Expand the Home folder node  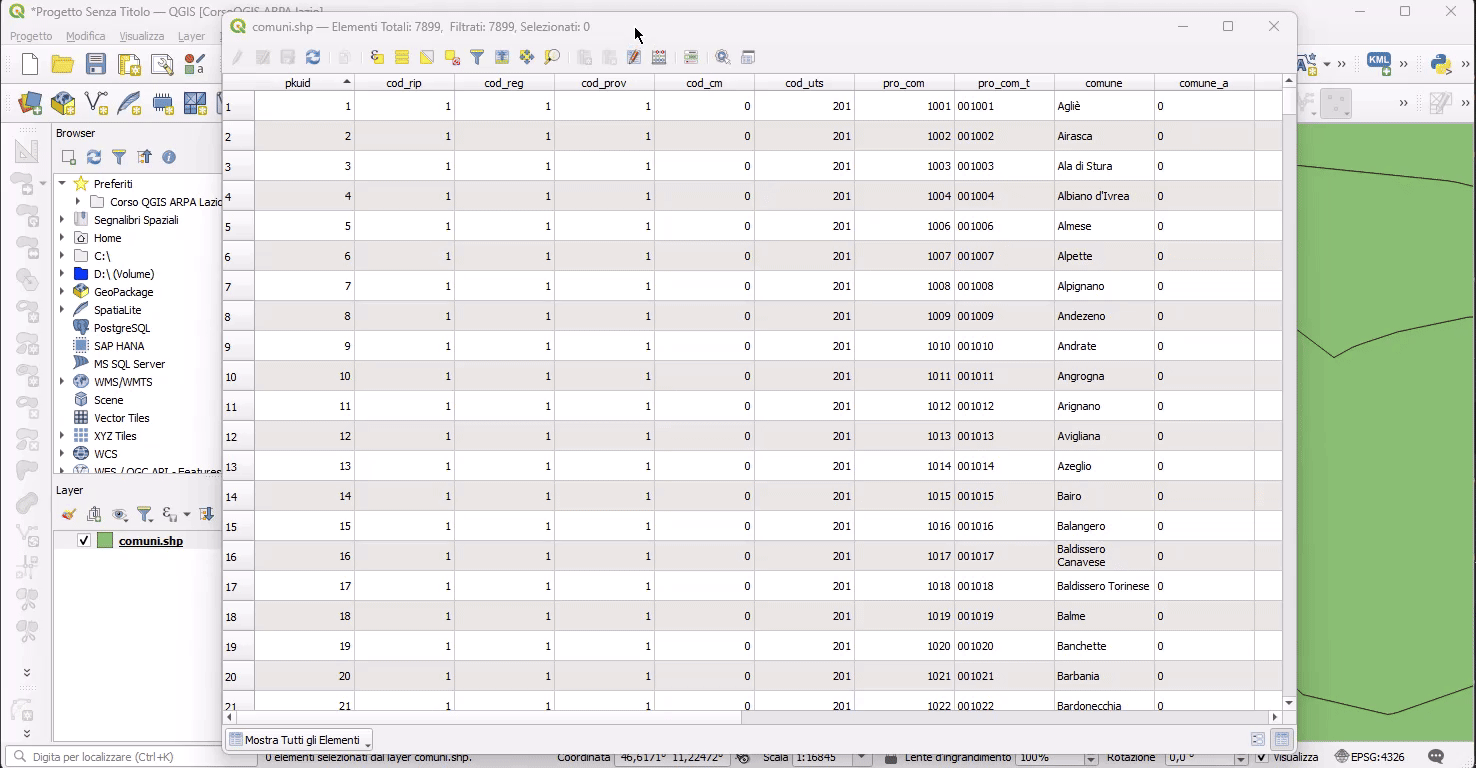point(62,238)
